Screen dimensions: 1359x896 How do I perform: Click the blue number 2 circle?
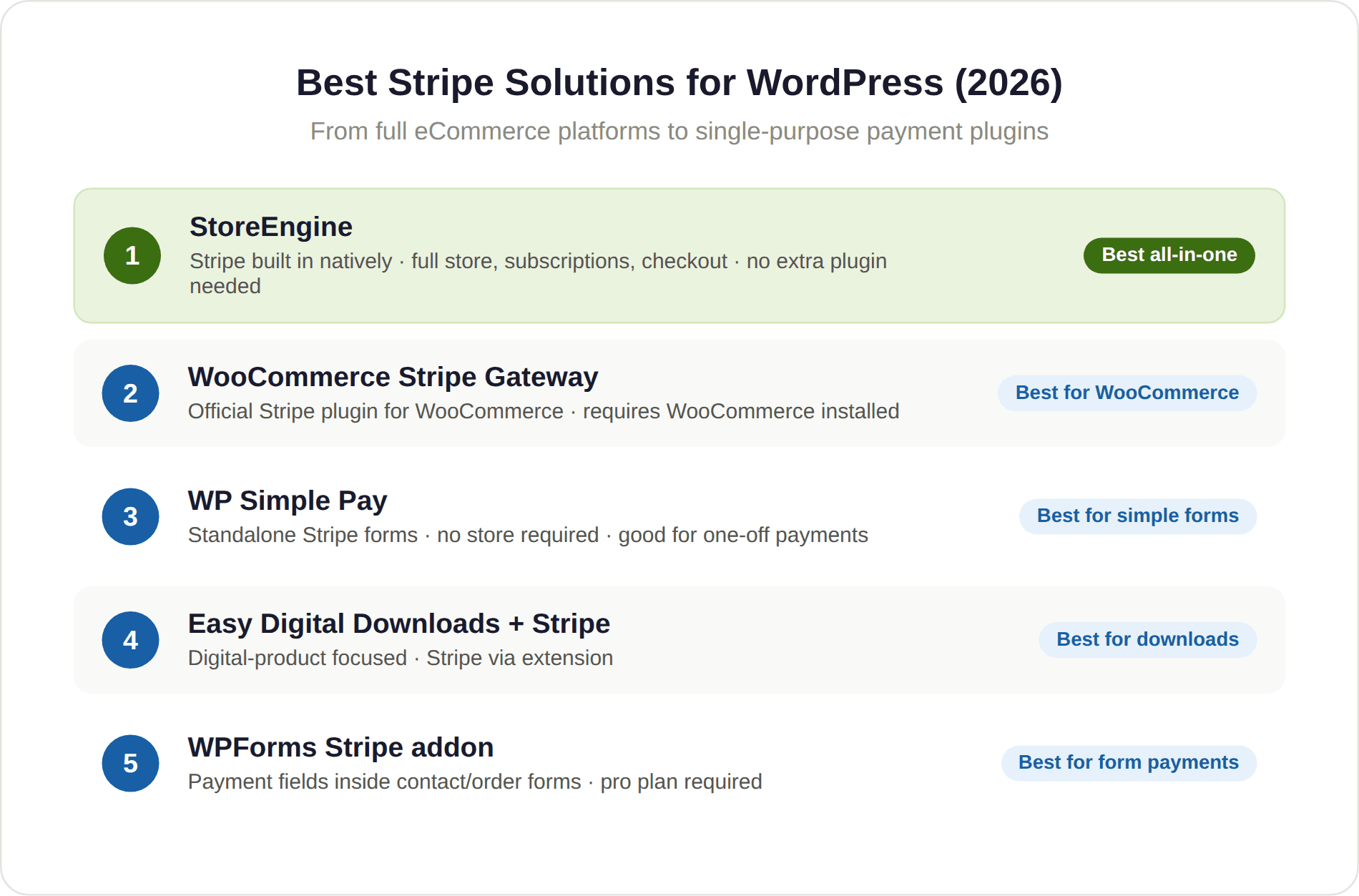coord(130,393)
